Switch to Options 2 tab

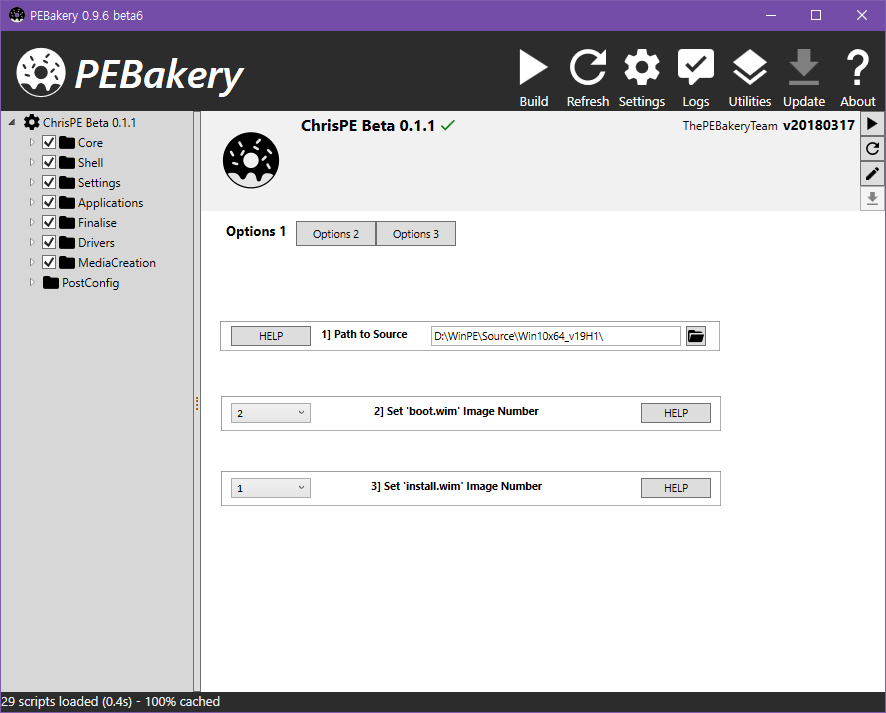click(x=336, y=234)
